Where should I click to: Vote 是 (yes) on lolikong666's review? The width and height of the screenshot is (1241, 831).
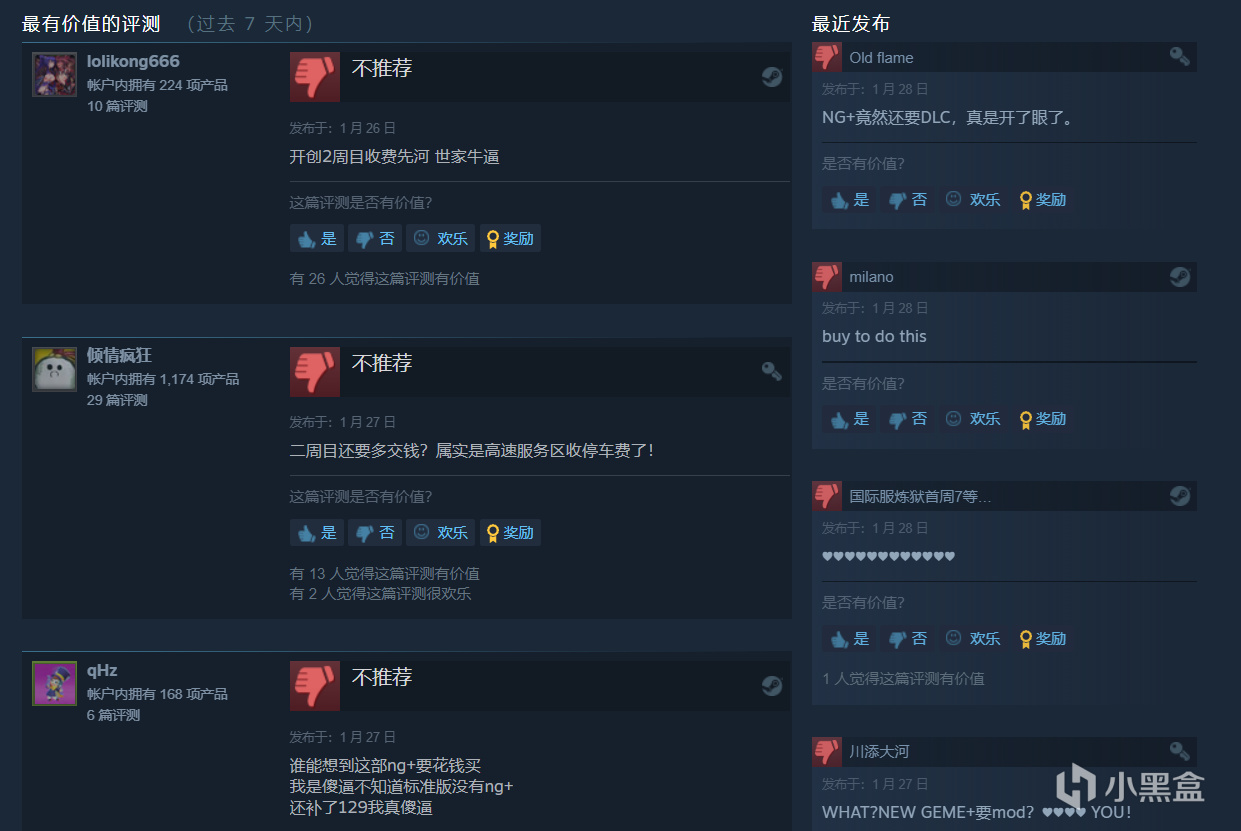(x=317, y=238)
